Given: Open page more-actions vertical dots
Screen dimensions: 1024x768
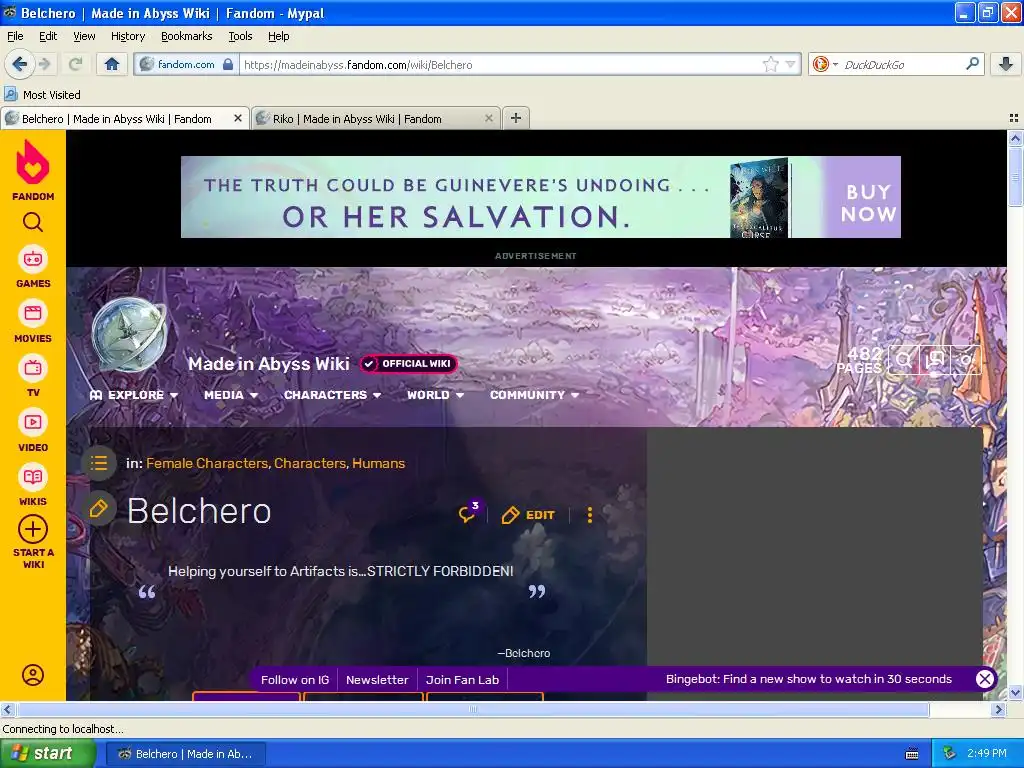Looking at the screenshot, I should [590, 515].
